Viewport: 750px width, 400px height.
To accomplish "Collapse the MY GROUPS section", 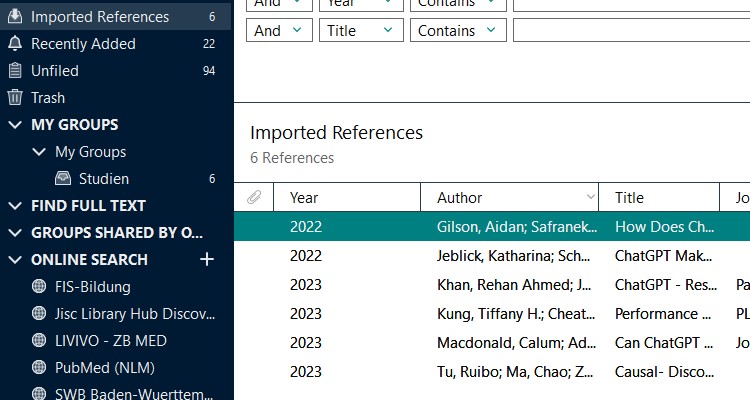I will pos(14,125).
